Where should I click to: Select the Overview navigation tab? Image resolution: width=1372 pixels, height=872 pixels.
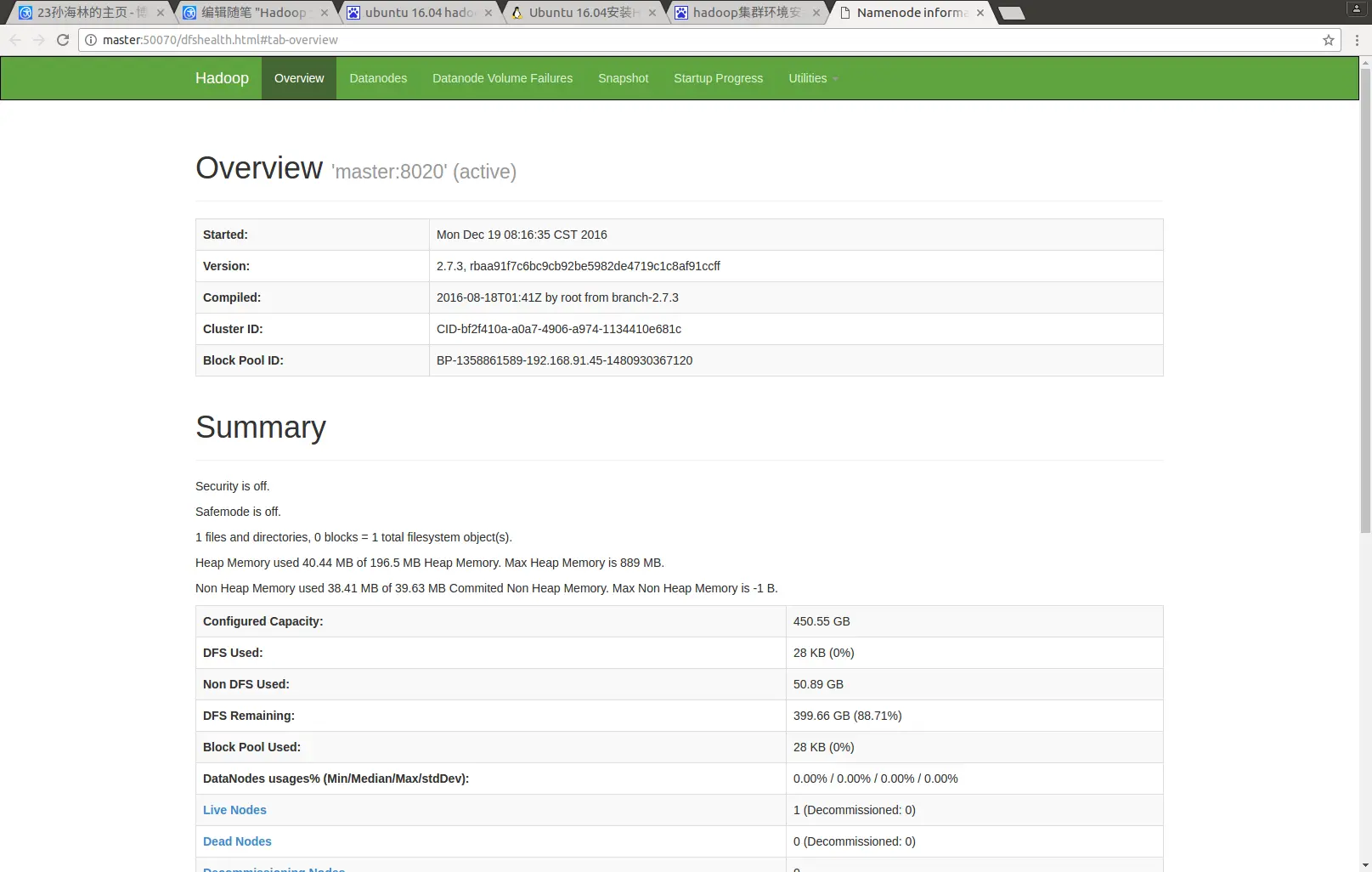tap(299, 78)
